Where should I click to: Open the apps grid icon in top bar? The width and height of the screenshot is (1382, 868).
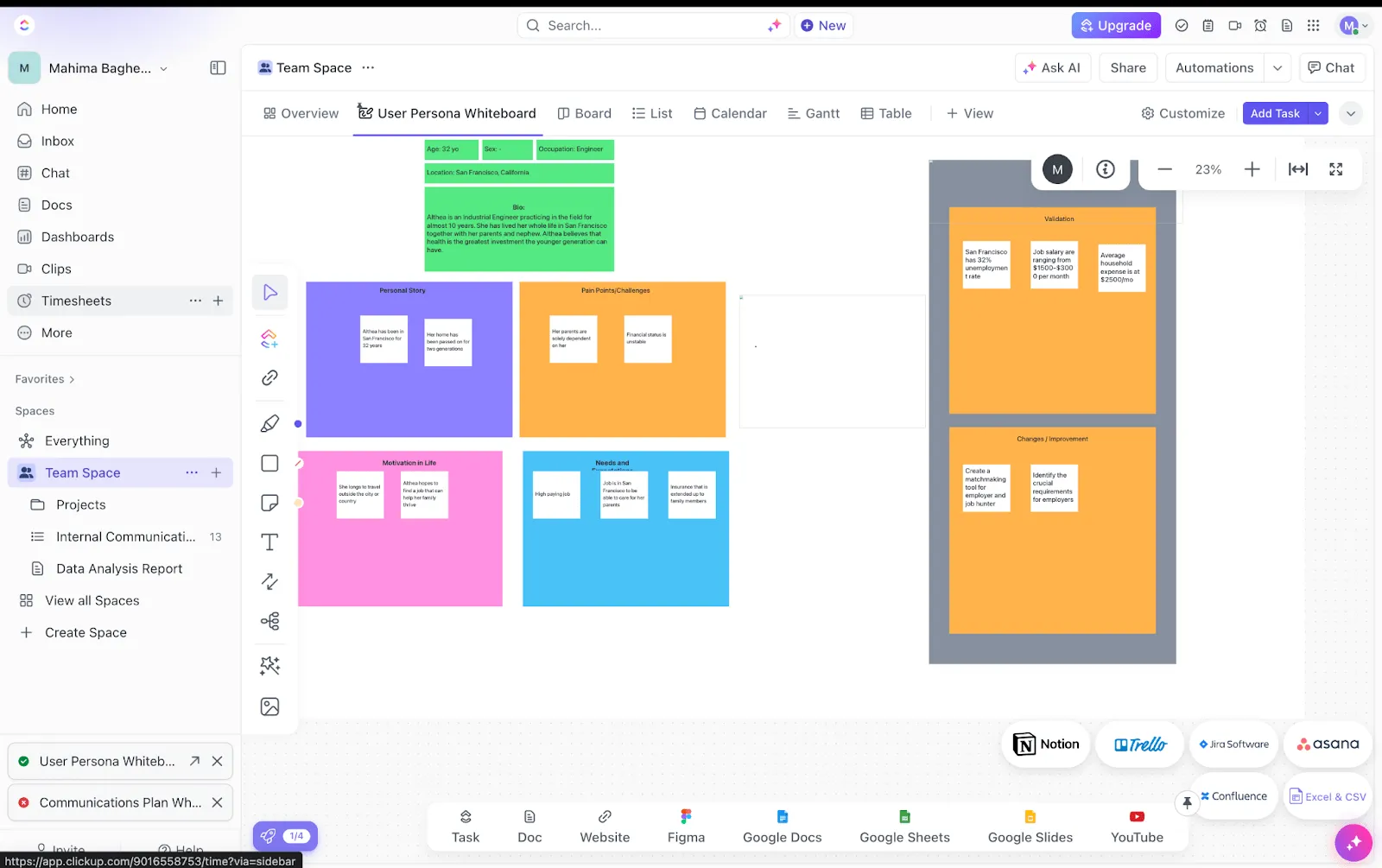[1313, 26]
